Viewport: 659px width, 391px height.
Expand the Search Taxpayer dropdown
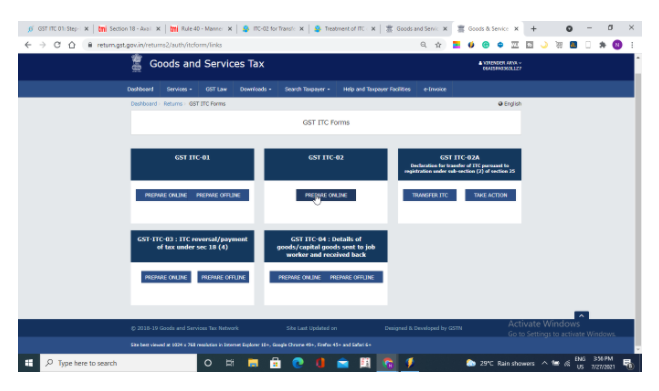307,89
